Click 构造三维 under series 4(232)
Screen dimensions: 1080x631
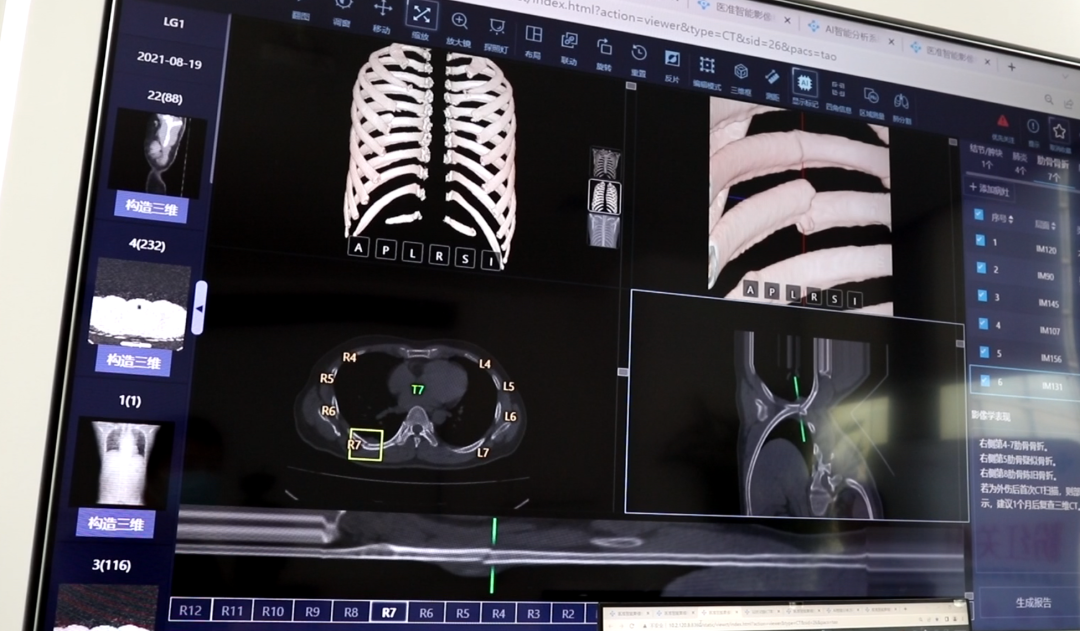(x=133, y=362)
